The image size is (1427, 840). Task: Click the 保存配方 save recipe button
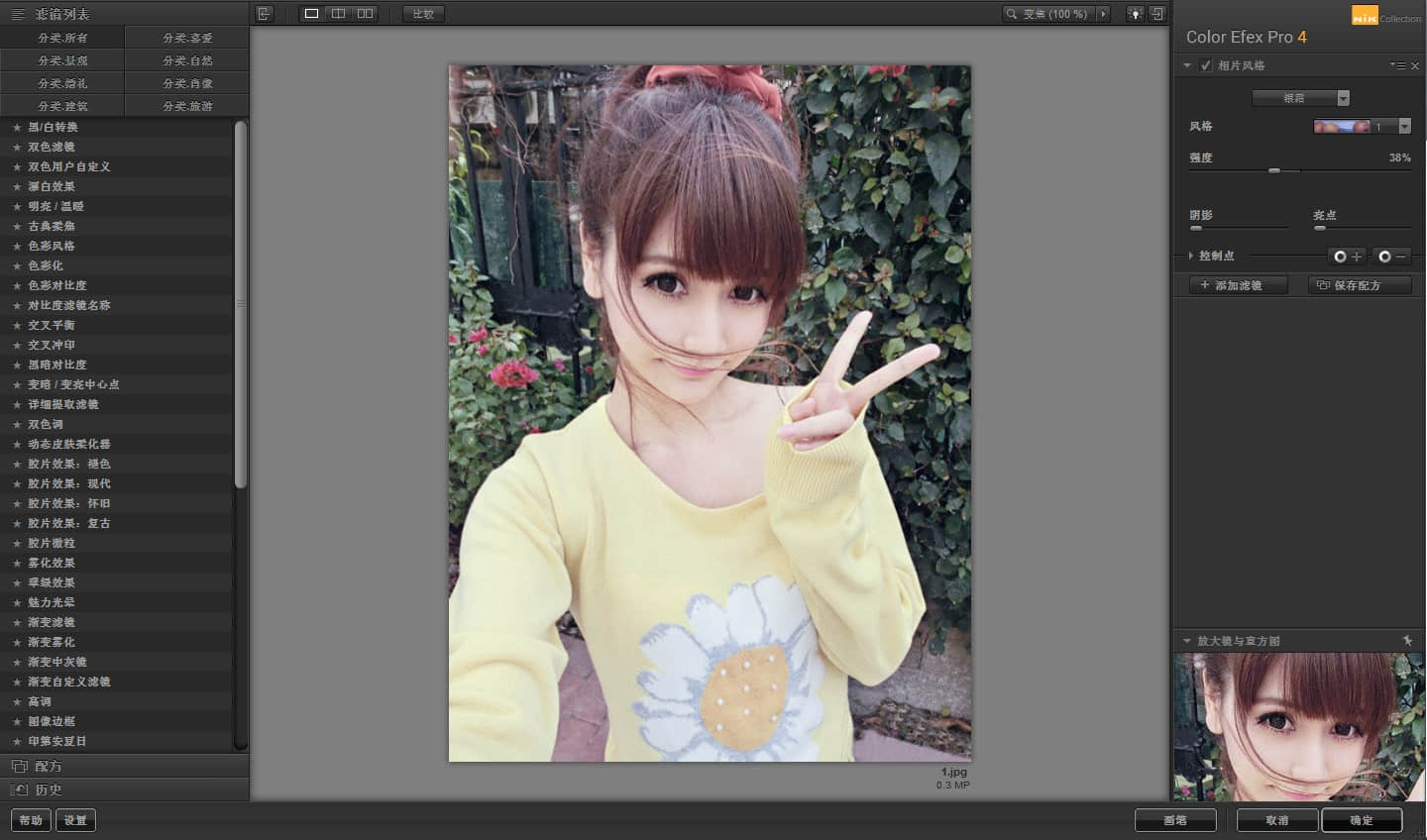[1360, 285]
